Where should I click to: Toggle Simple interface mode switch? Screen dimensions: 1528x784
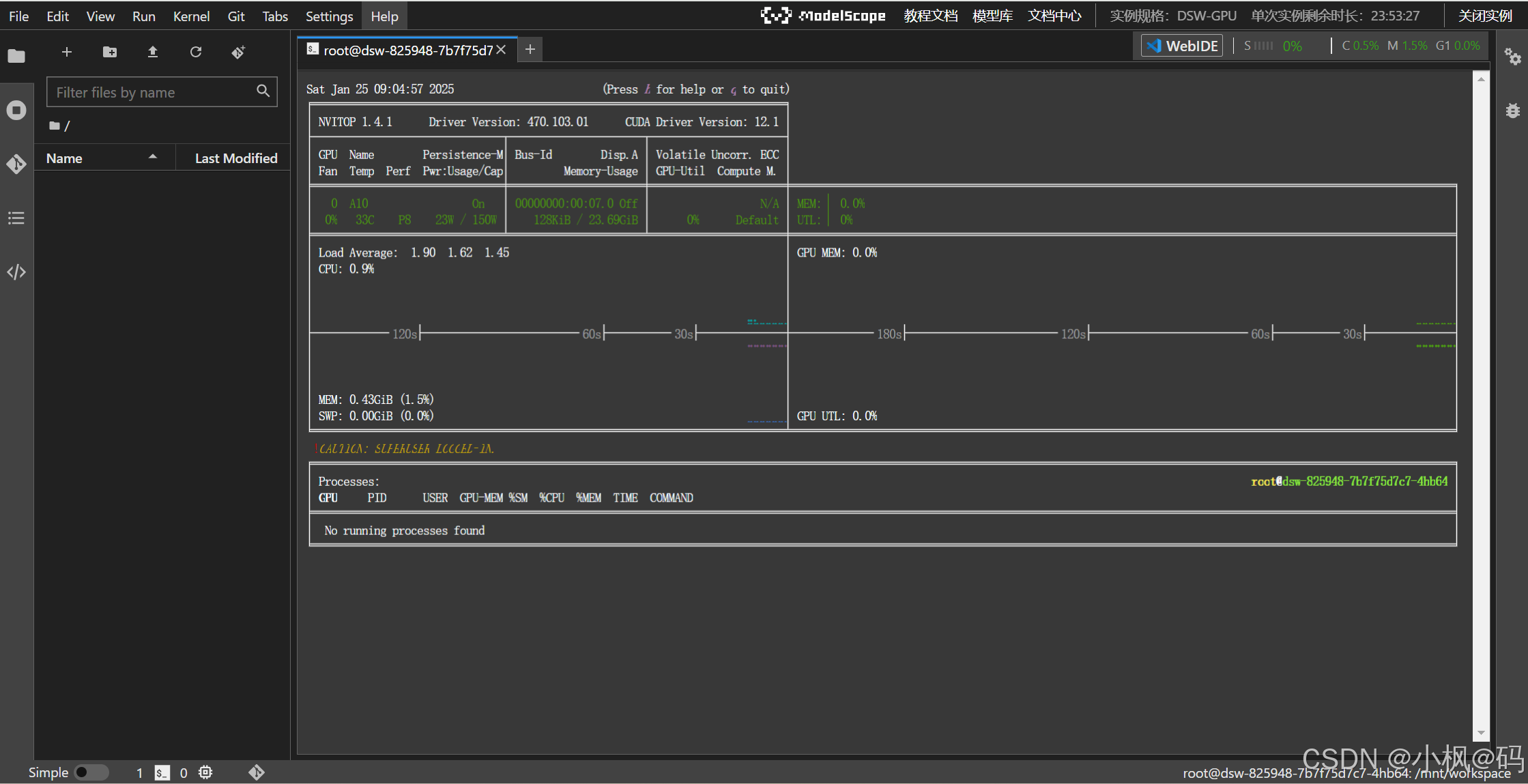pos(91,772)
